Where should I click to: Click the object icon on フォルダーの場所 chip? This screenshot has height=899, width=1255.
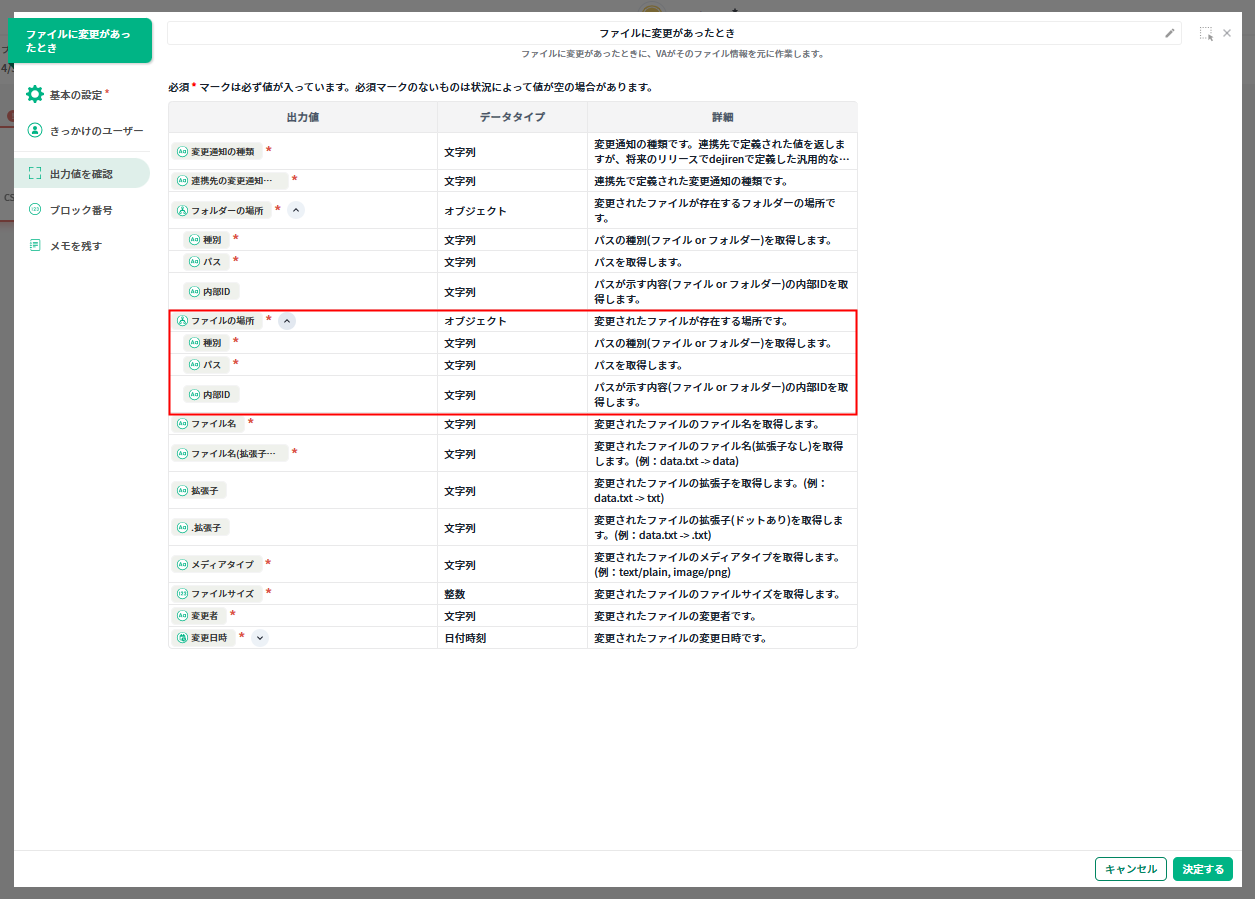pyautogui.click(x=182, y=211)
